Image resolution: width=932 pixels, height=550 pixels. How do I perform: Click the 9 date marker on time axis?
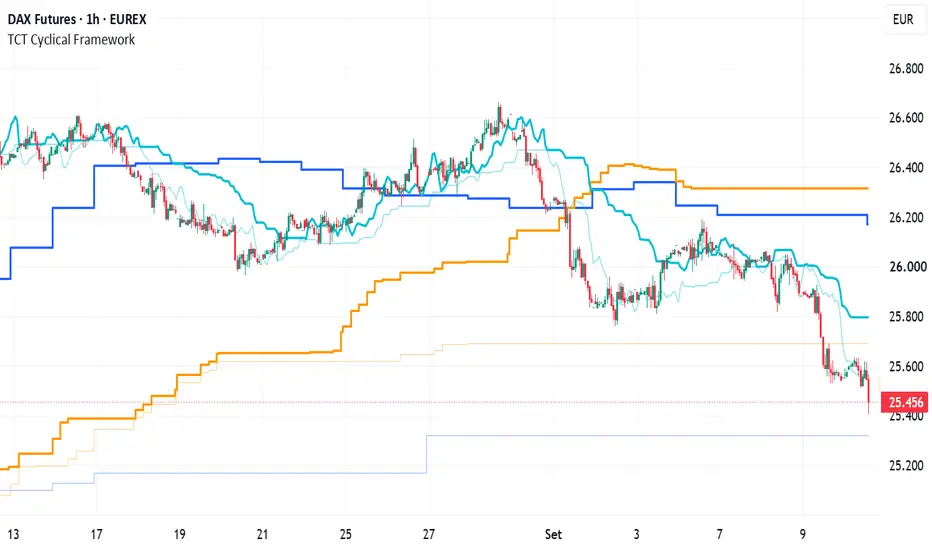[802, 534]
